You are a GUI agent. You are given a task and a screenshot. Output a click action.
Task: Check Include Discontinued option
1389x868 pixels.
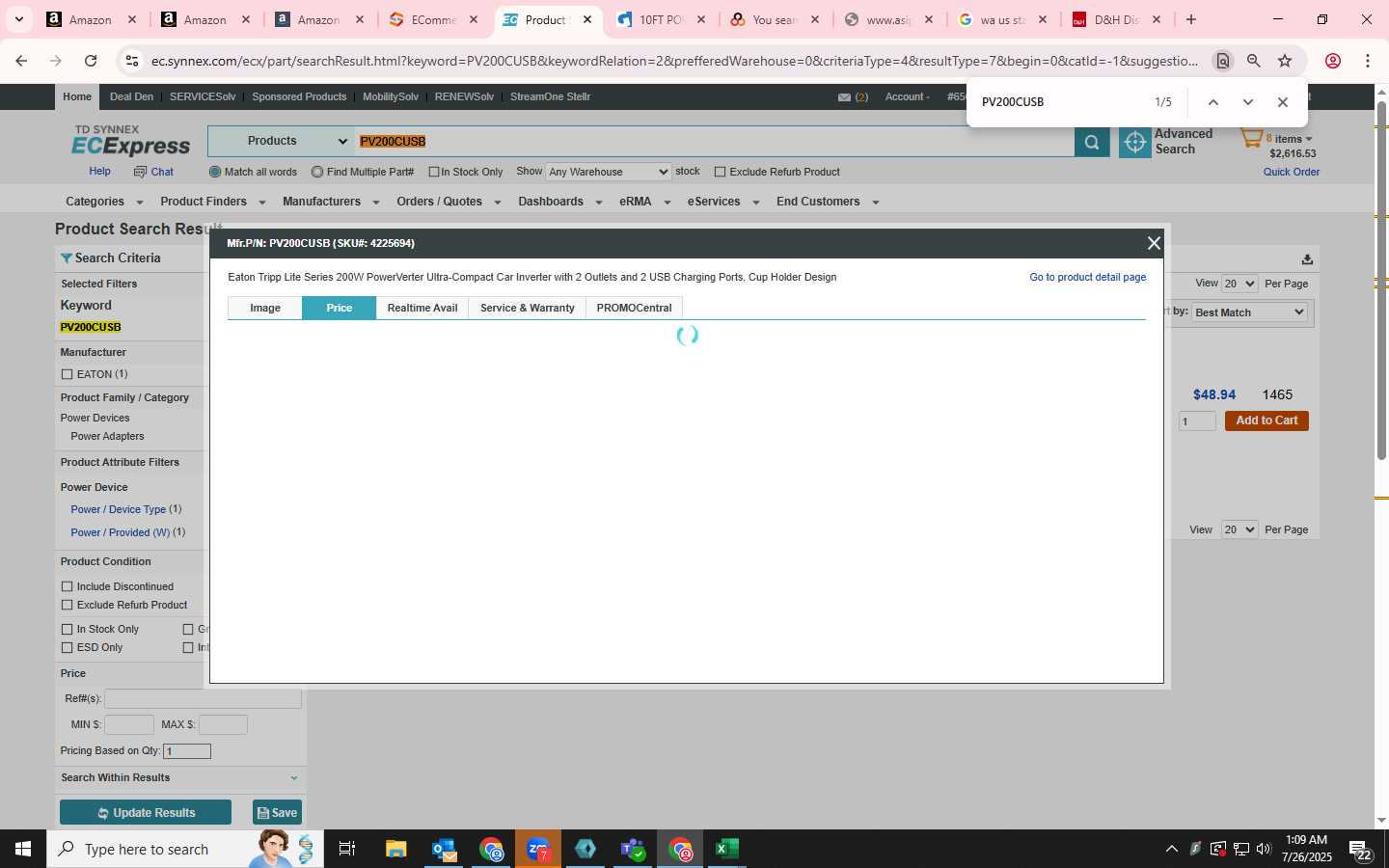click(67, 586)
